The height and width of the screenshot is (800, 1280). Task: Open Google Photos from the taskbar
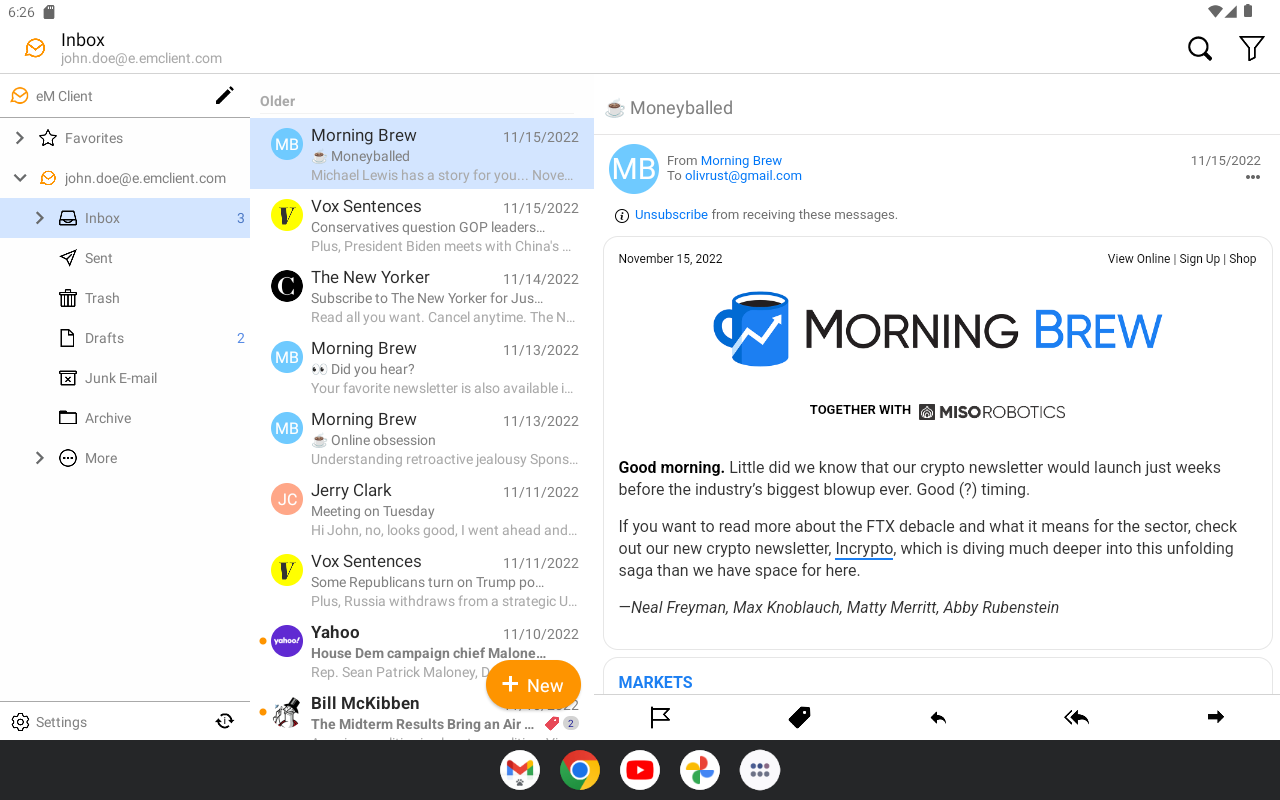700,770
